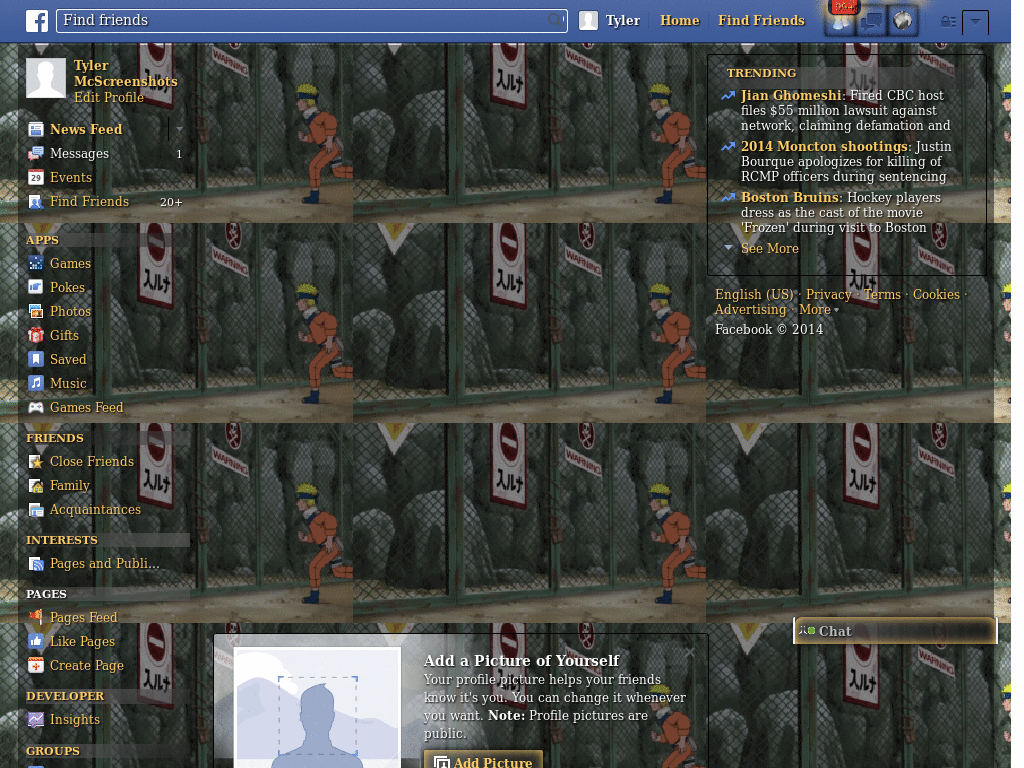
Task: Click the Family list icon
Action: [x=36, y=486]
